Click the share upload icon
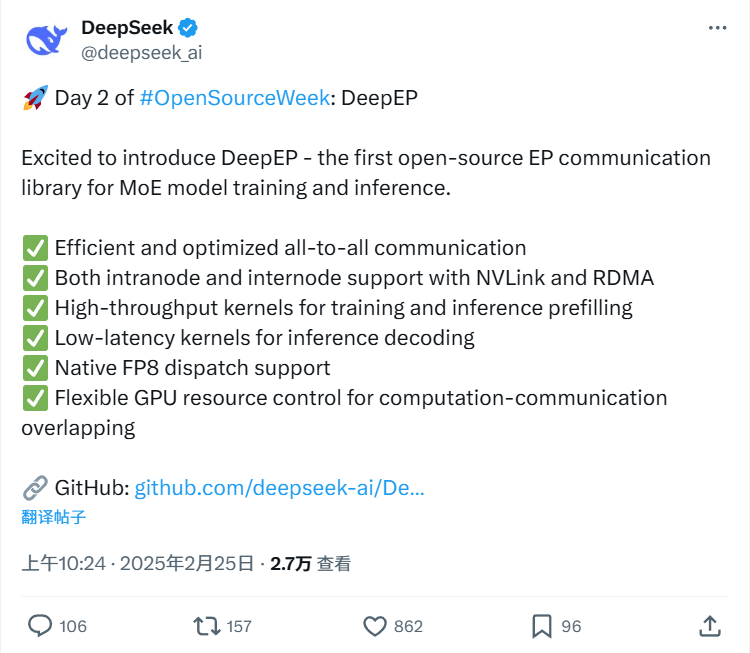The width and height of the screenshot is (750, 653). [709, 626]
